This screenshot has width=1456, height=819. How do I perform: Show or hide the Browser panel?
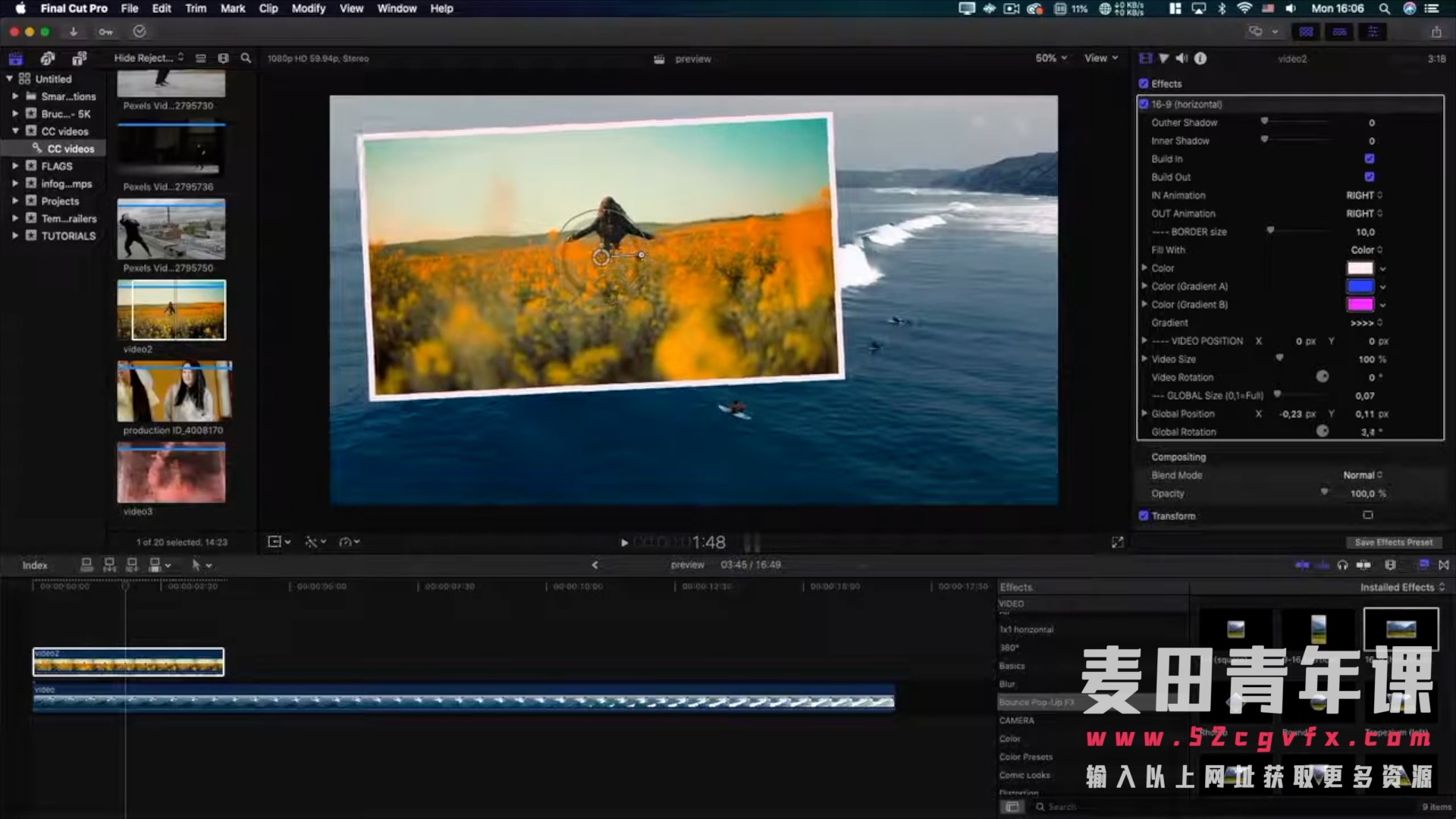coord(1306,32)
